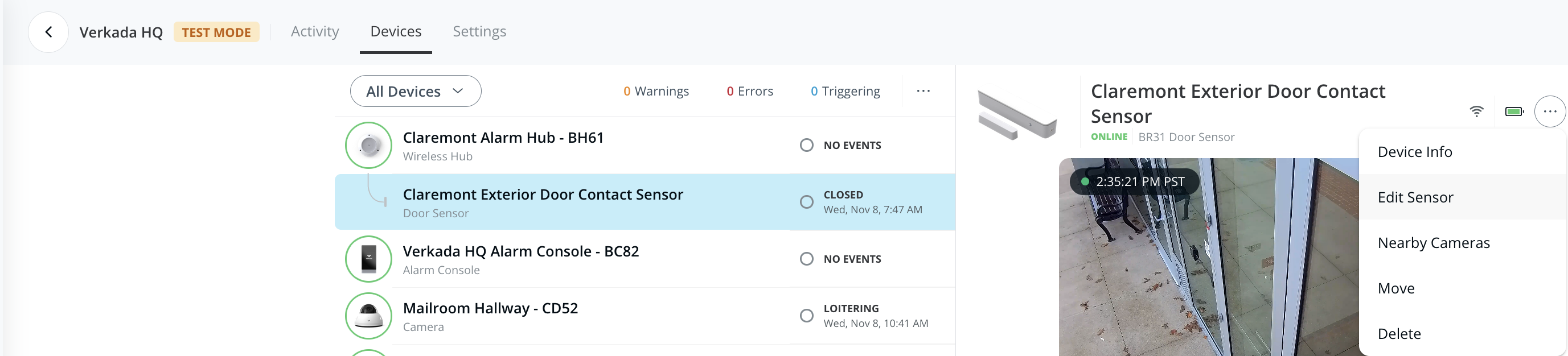Screen dimensions: 1568x356
Task: Select the Door Contact Sensor radio circle
Action: pyautogui.click(x=807, y=202)
